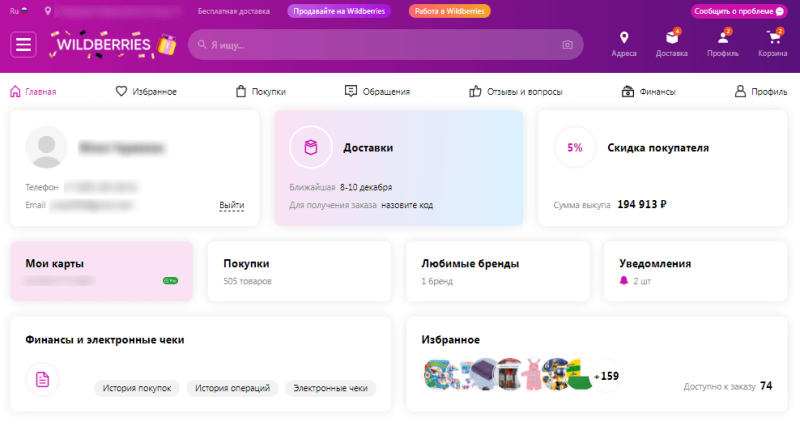Open the Любимые бренды card

(x=498, y=271)
